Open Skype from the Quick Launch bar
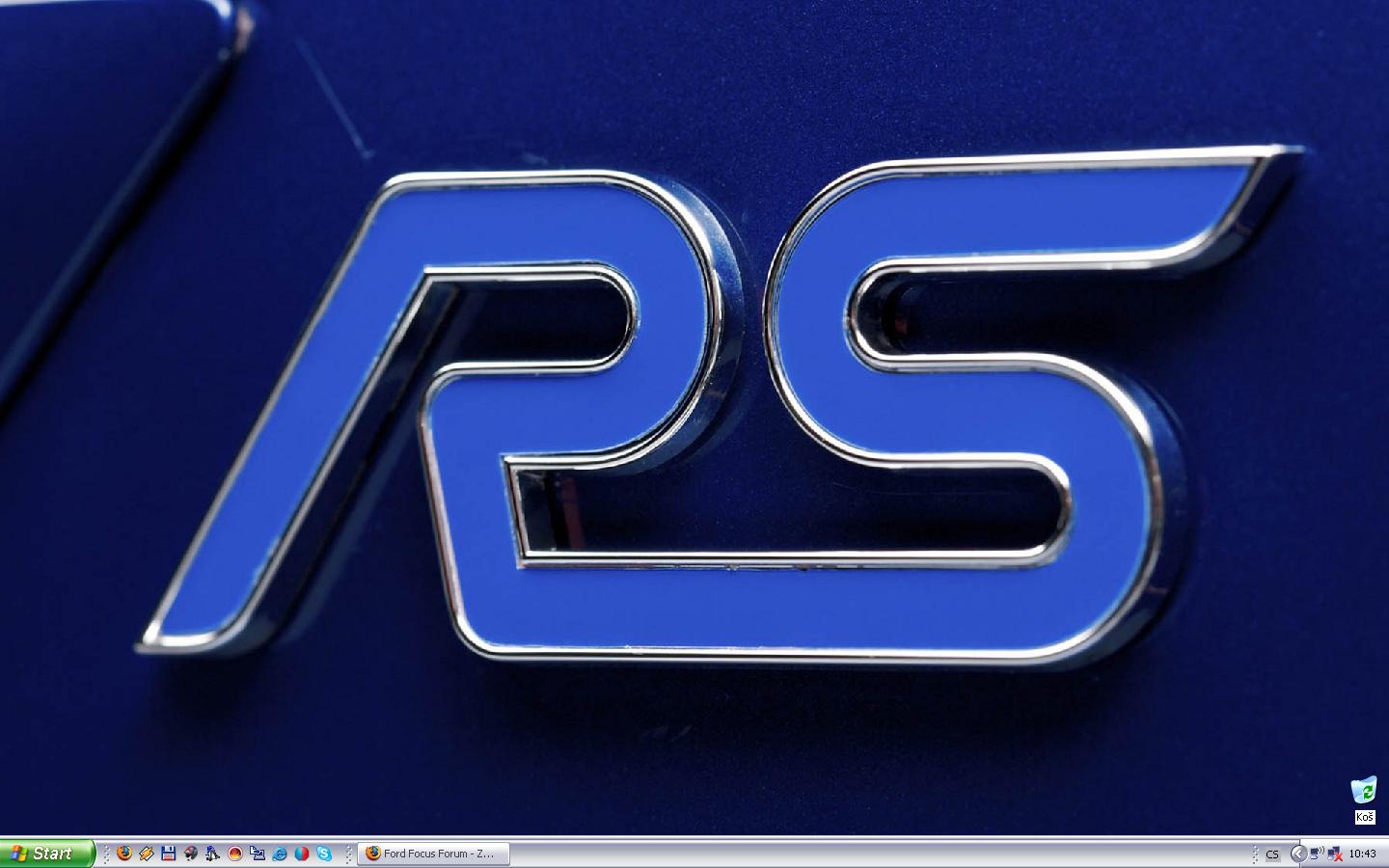Image resolution: width=1389 pixels, height=868 pixels. (324, 854)
